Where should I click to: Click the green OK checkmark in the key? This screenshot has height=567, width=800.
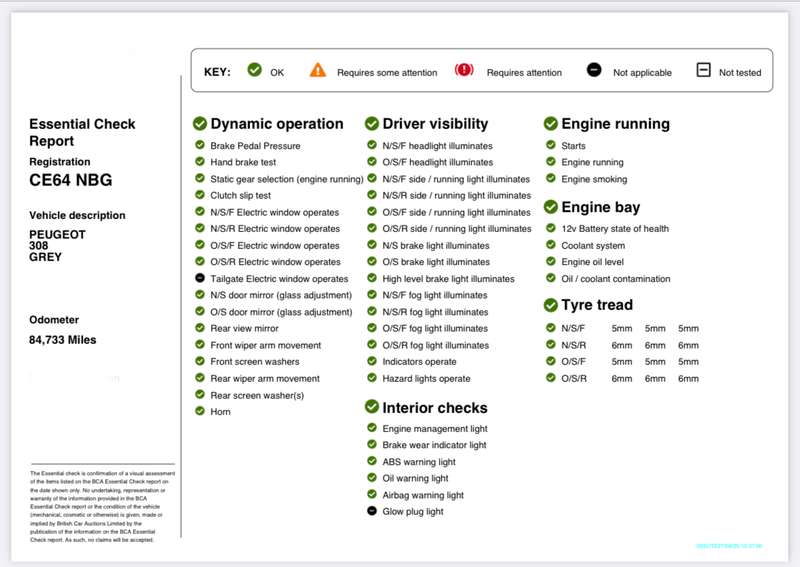pyautogui.click(x=254, y=70)
